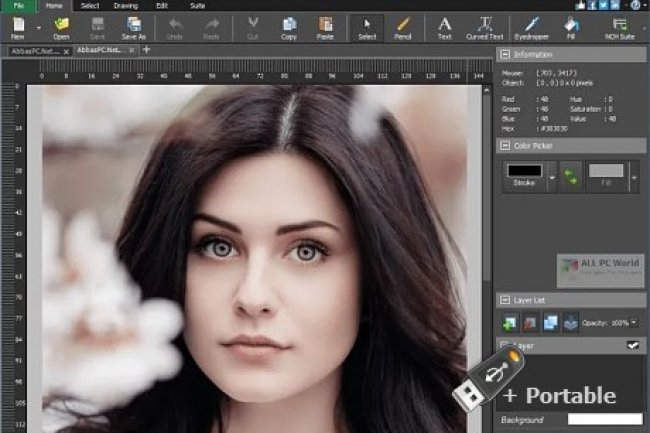The image size is (650, 433).
Task: Click the Text tool icon
Action: pyautogui.click(x=444, y=27)
